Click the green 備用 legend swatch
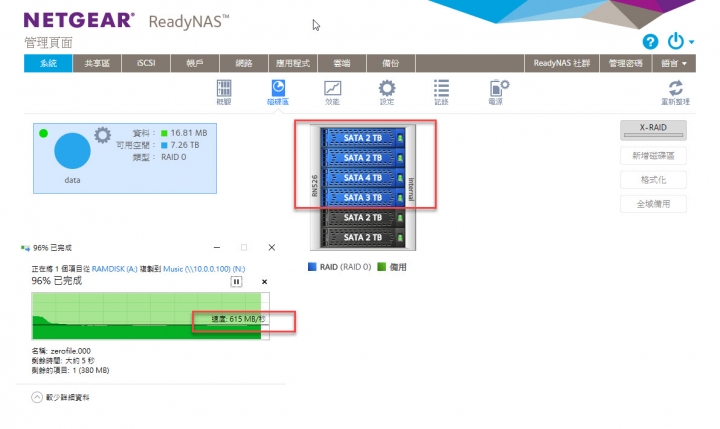Screen dimensions: 720x429 tap(381, 267)
